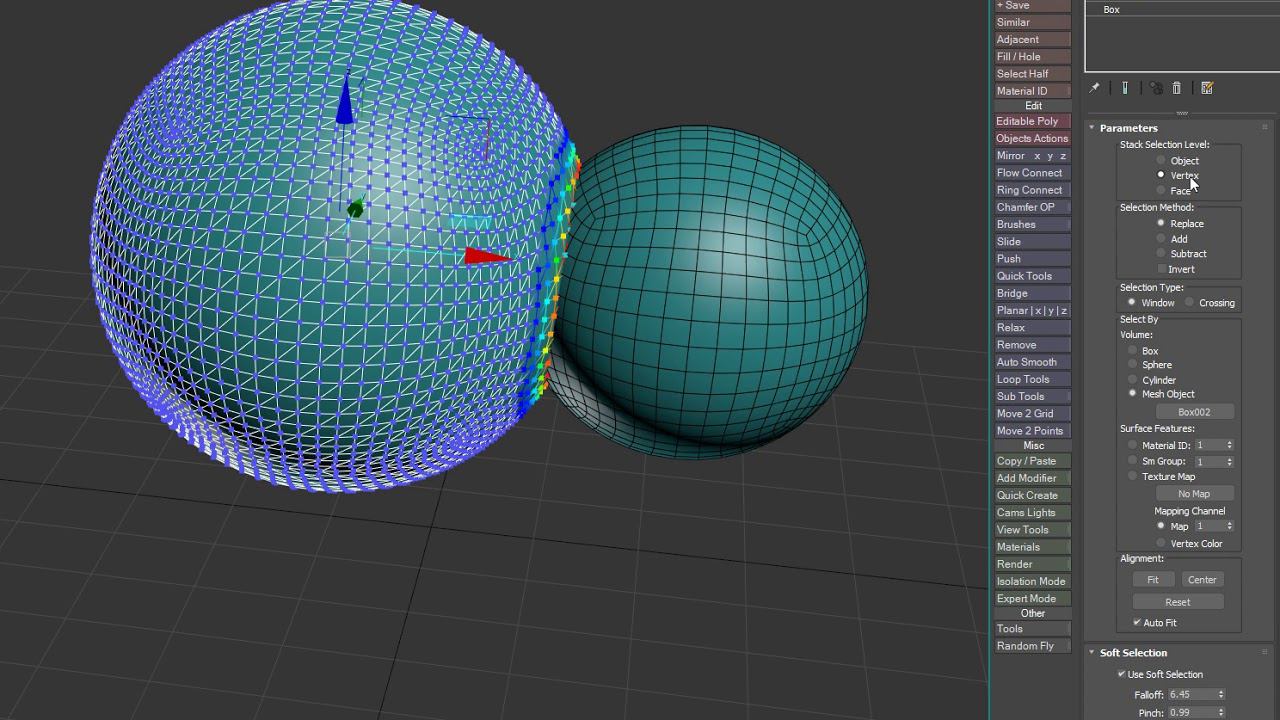This screenshot has height=720, width=1280.
Task: Toggle Auto Fit checkbox
Action: coord(1137,622)
